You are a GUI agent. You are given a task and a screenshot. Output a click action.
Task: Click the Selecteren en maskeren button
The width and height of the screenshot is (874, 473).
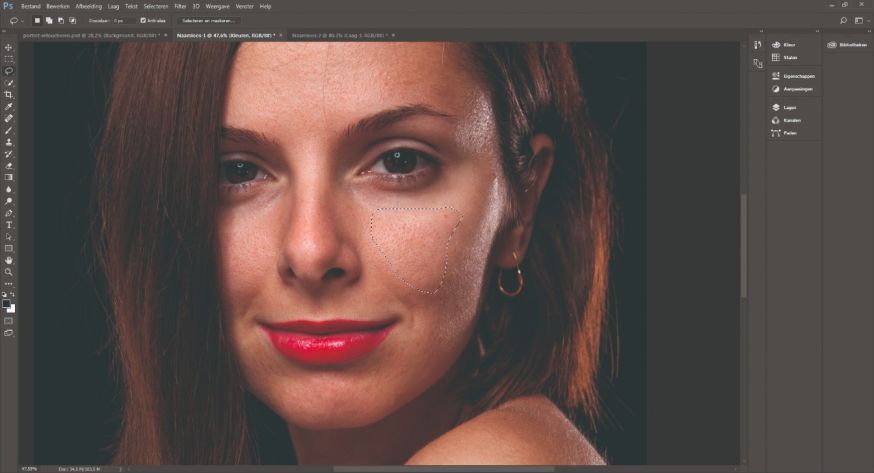click(x=209, y=20)
